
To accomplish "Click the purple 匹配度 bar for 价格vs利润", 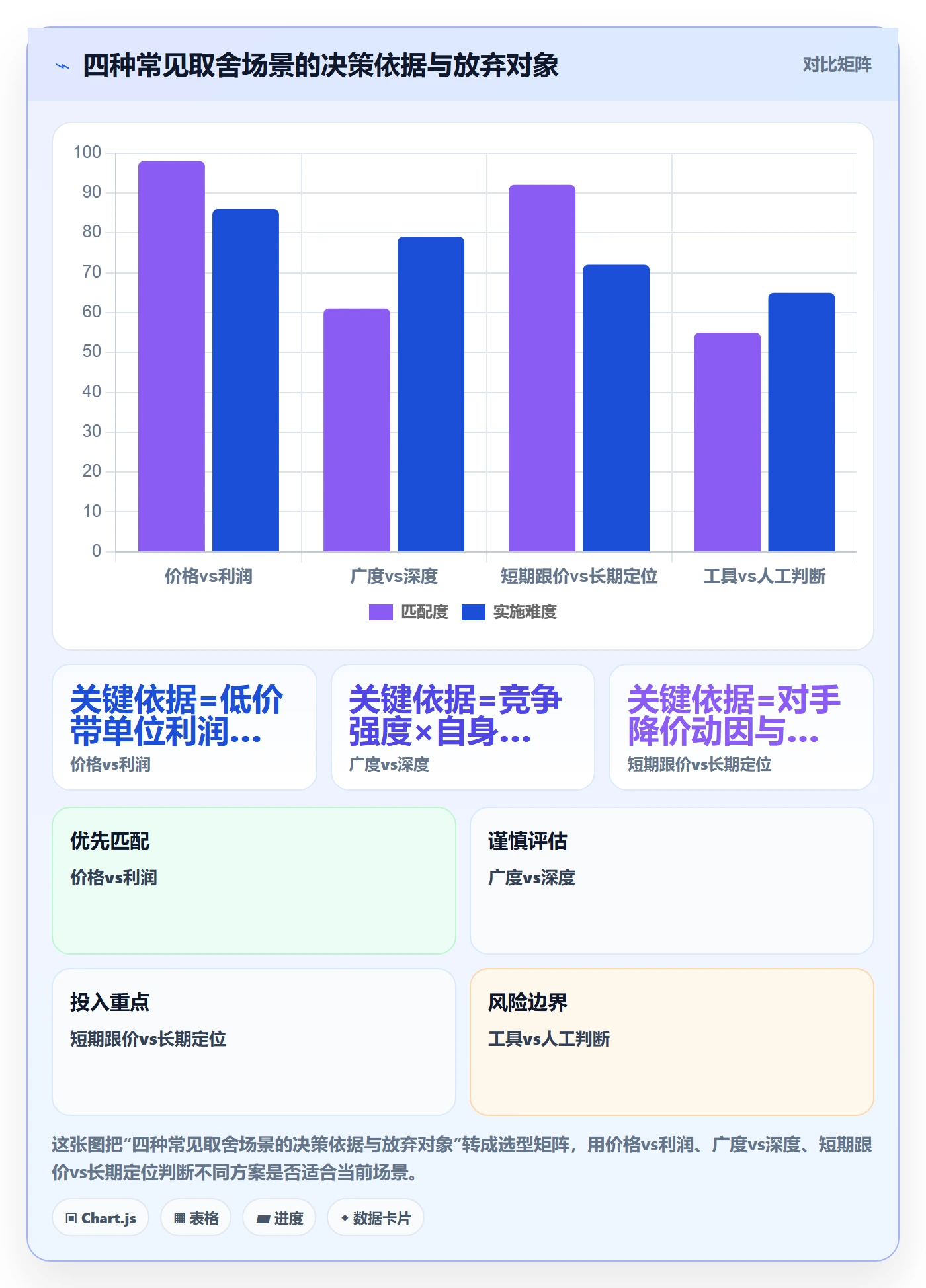I will pyautogui.click(x=171, y=356).
